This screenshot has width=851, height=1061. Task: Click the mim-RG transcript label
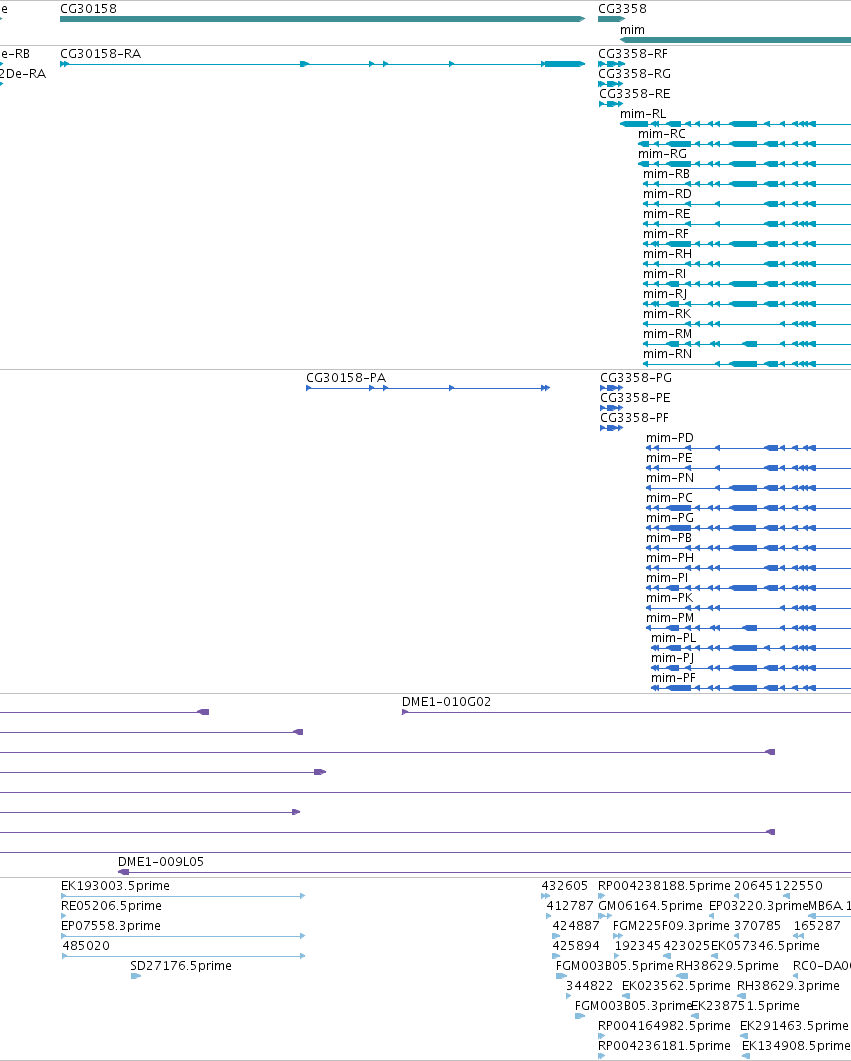pyautogui.click(x=662, y=154)
